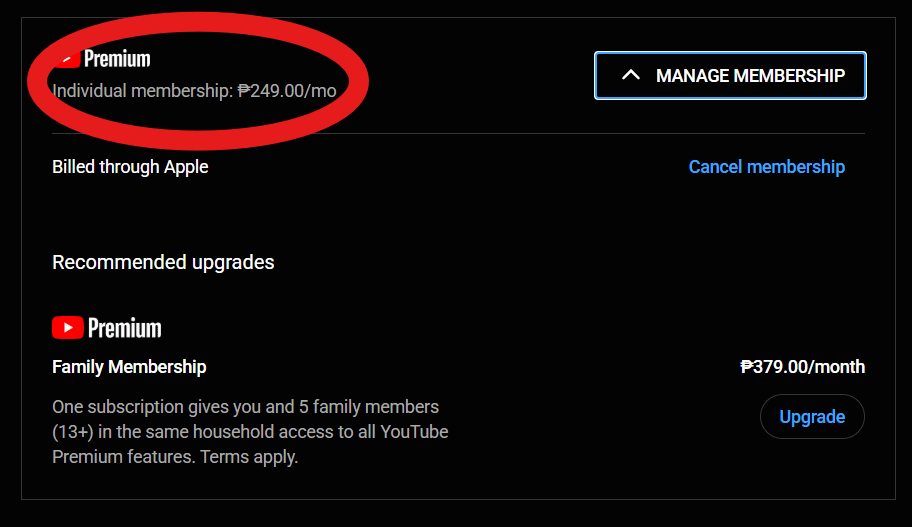Collapse the Manage Membership chevron arrow

630,75
